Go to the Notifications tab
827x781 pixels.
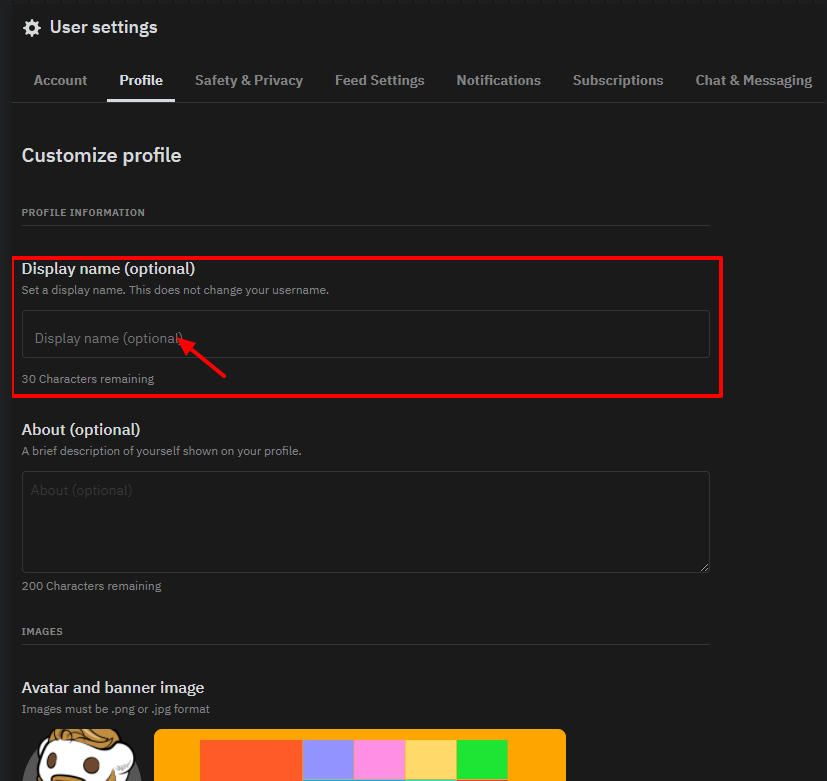click(498, 80)
